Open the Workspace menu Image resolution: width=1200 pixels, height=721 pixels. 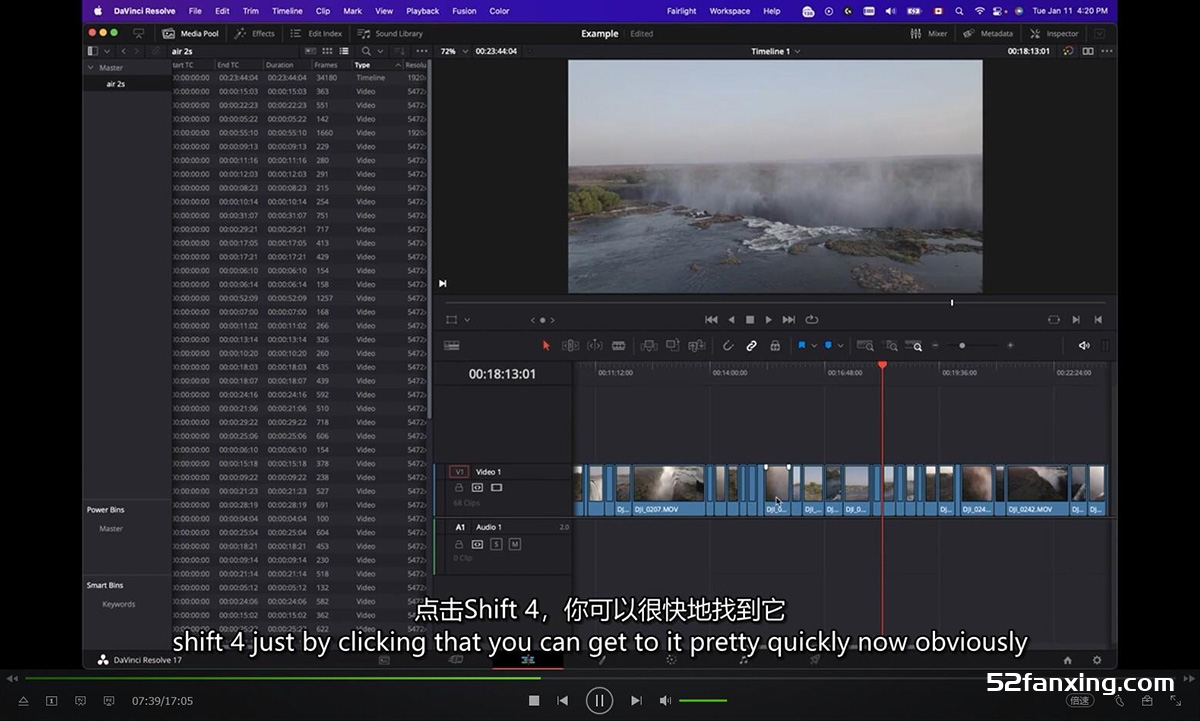coord(730,11)
